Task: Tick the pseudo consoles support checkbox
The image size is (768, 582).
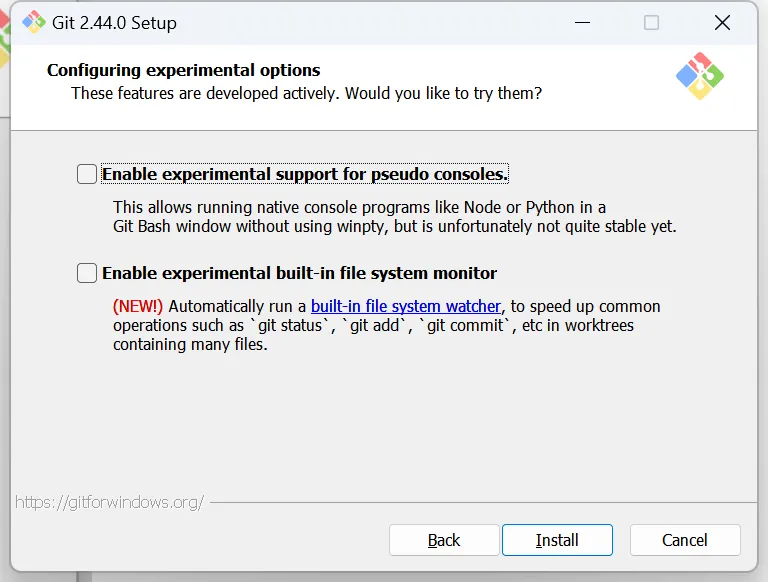Action: [x=87, y=174]
